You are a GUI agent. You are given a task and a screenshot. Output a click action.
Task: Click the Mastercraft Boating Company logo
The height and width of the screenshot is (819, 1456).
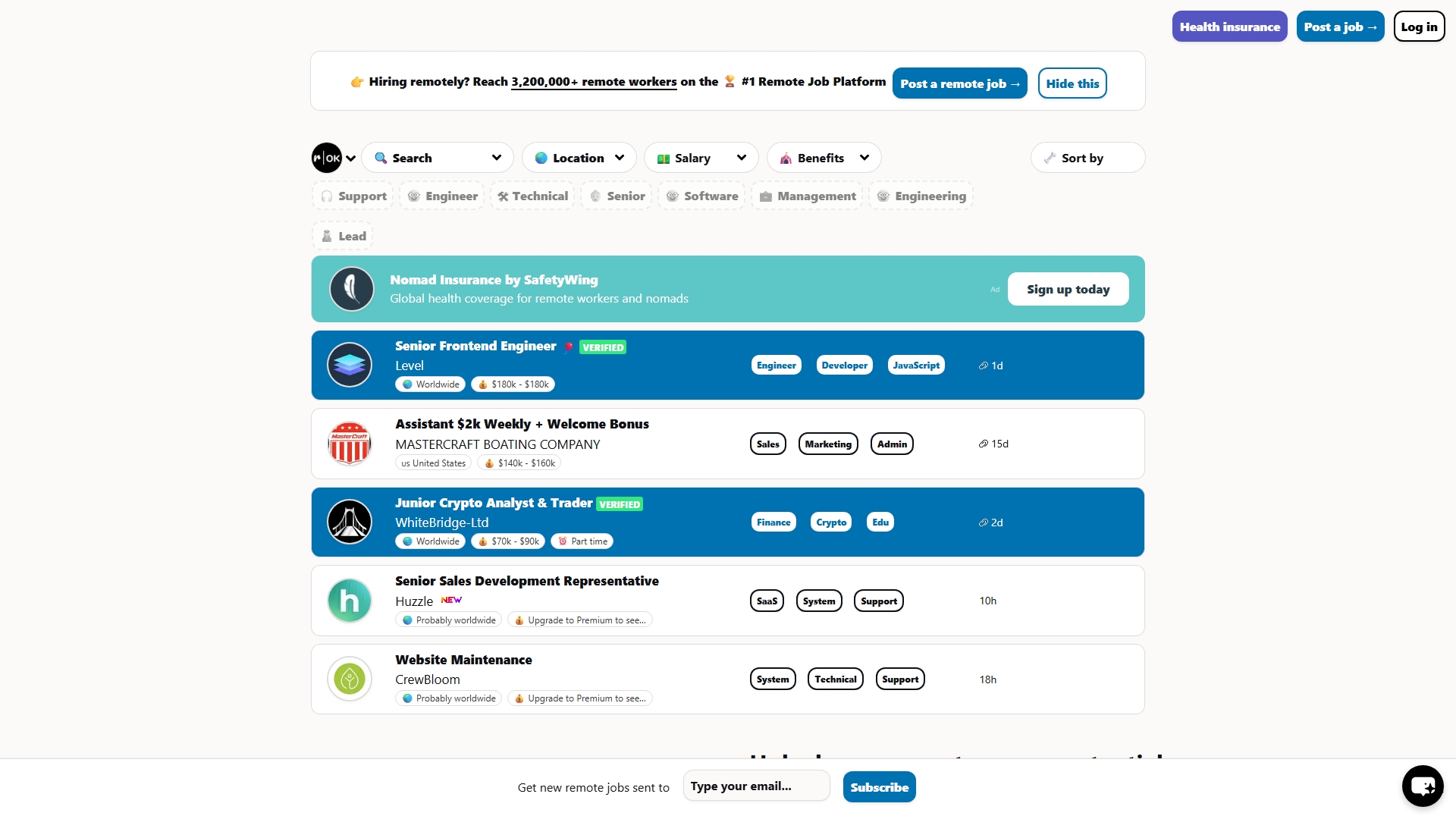(350, 444)
